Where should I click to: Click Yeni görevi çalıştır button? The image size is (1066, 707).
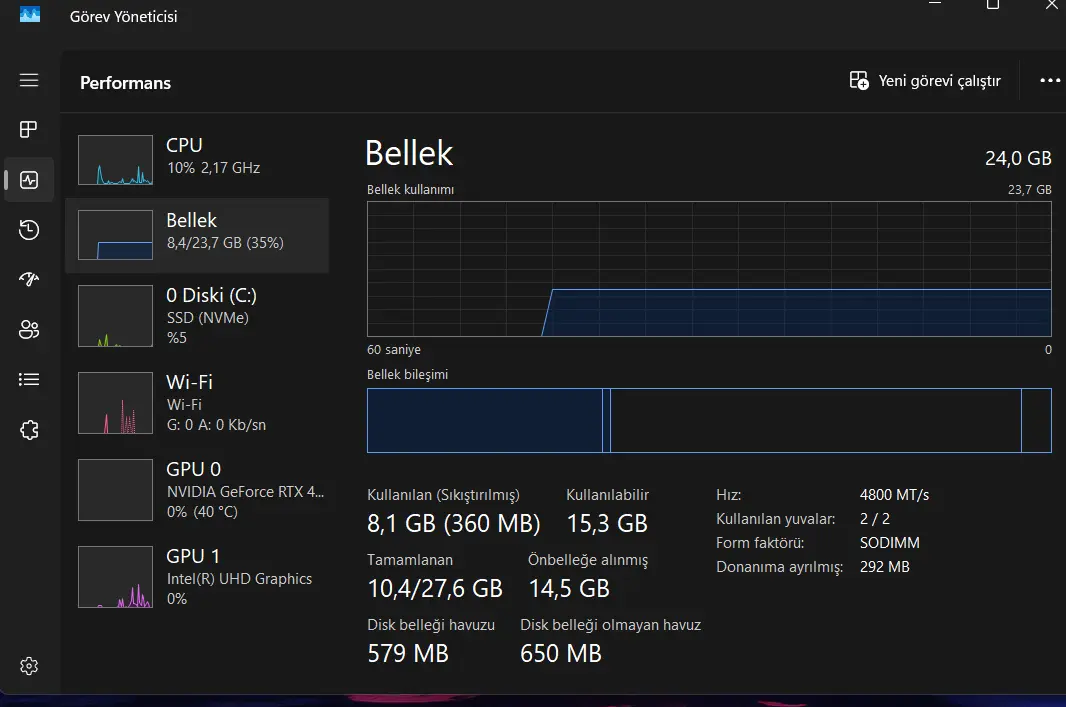coord(925,81)
